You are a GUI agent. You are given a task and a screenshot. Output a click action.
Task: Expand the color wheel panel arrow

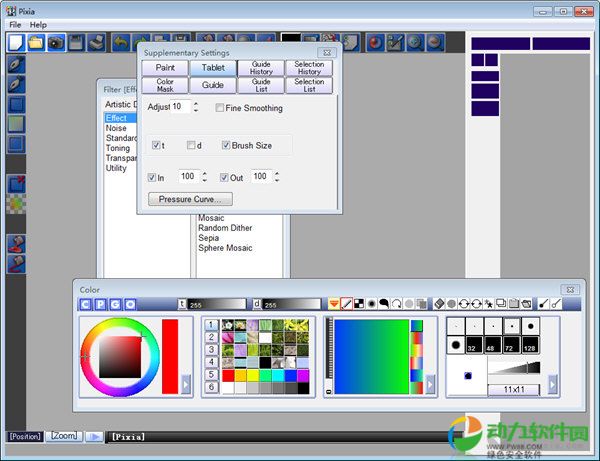[x=186, y=383]
